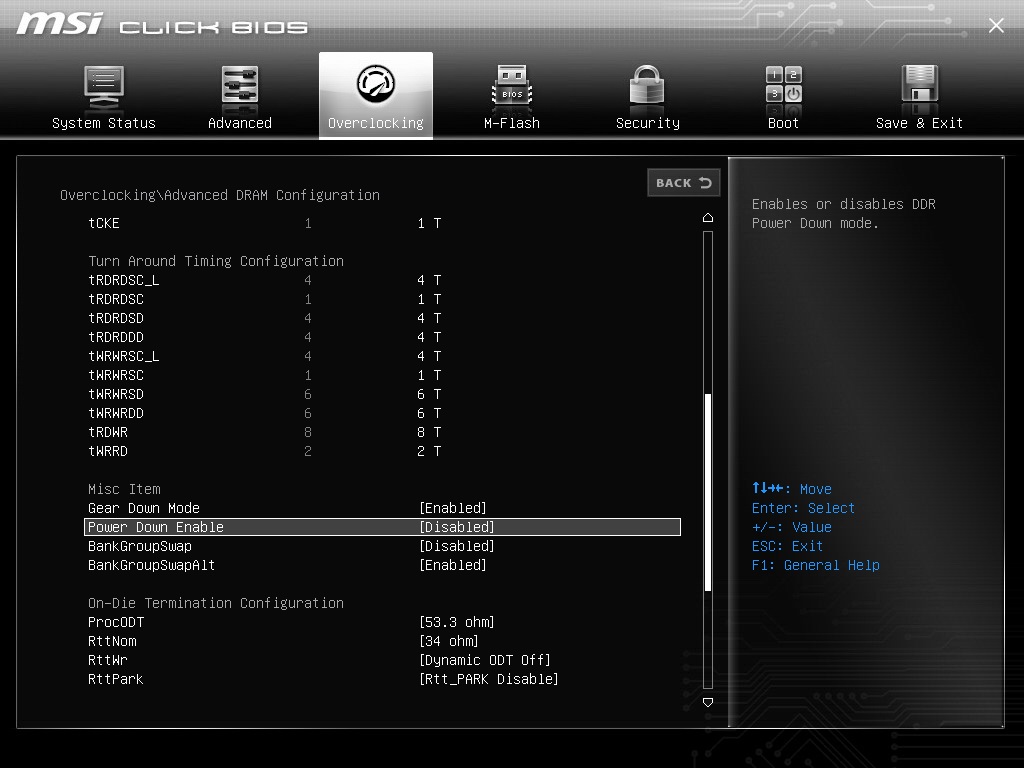Select the tRDRDSD 4 T value
This screenshot has width=1024, height=768.
tap(429, 318)
